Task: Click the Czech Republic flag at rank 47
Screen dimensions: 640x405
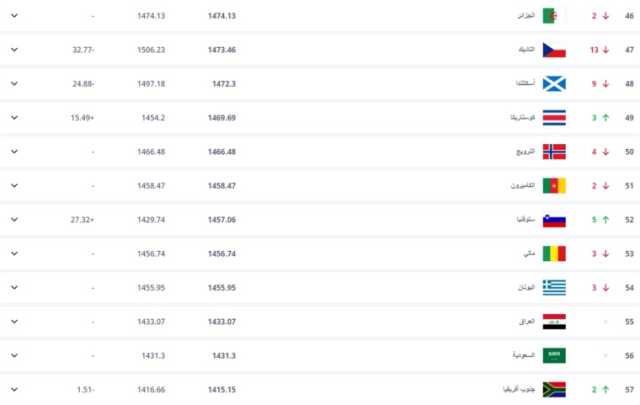Action: point(554,50)
